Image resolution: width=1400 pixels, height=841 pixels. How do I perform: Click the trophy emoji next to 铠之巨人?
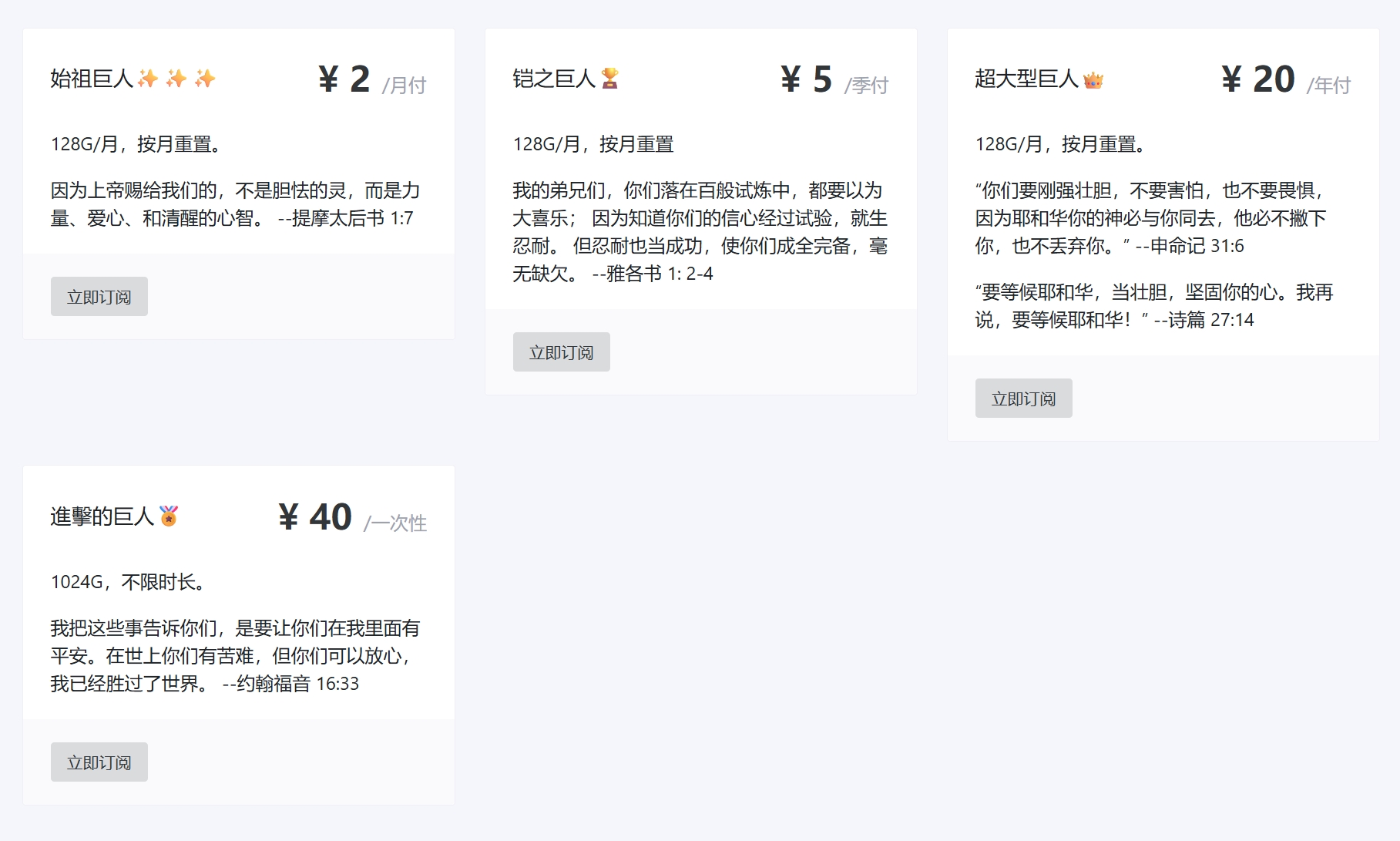tap(609, 79)
